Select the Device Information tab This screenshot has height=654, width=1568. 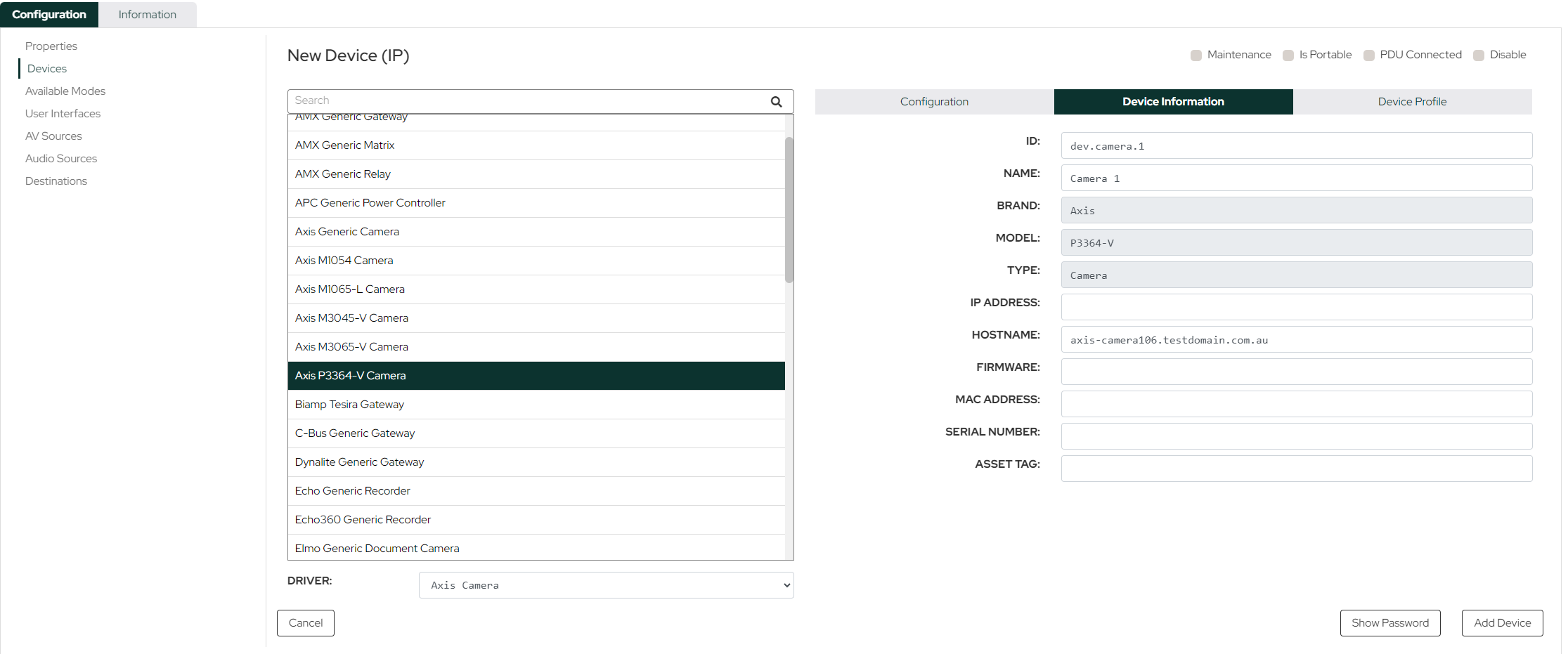coord(1173,102)
